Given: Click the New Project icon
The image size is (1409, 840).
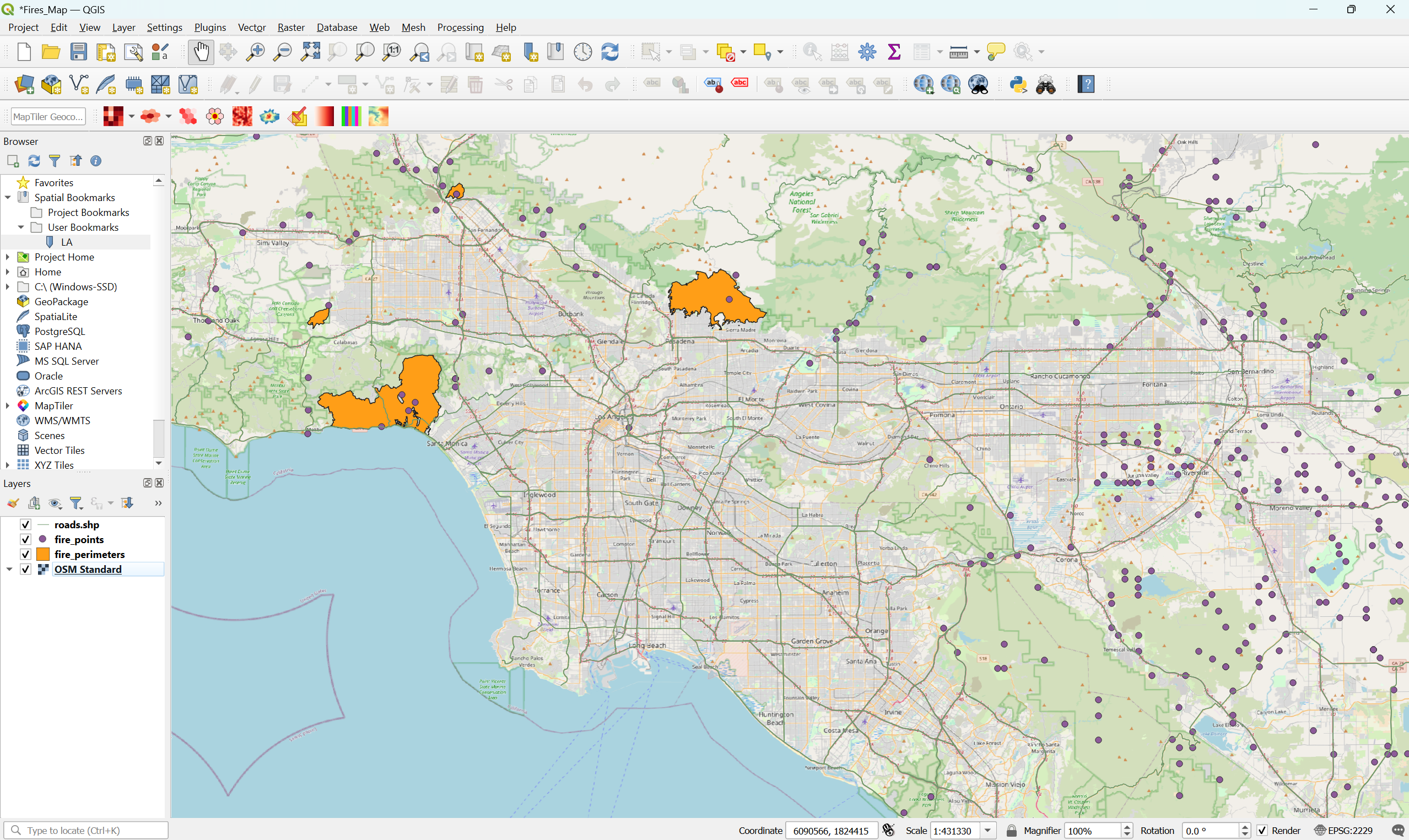Looking at the screenshot, I should [x=24, y=52].
